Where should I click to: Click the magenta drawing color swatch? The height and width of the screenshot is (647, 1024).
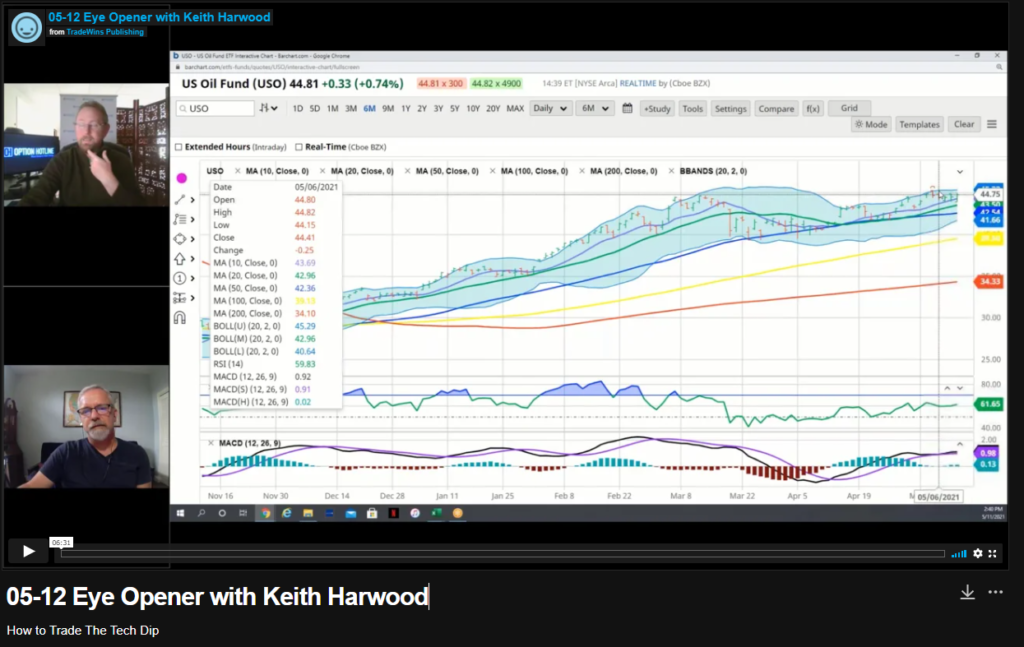click(182, 178)
